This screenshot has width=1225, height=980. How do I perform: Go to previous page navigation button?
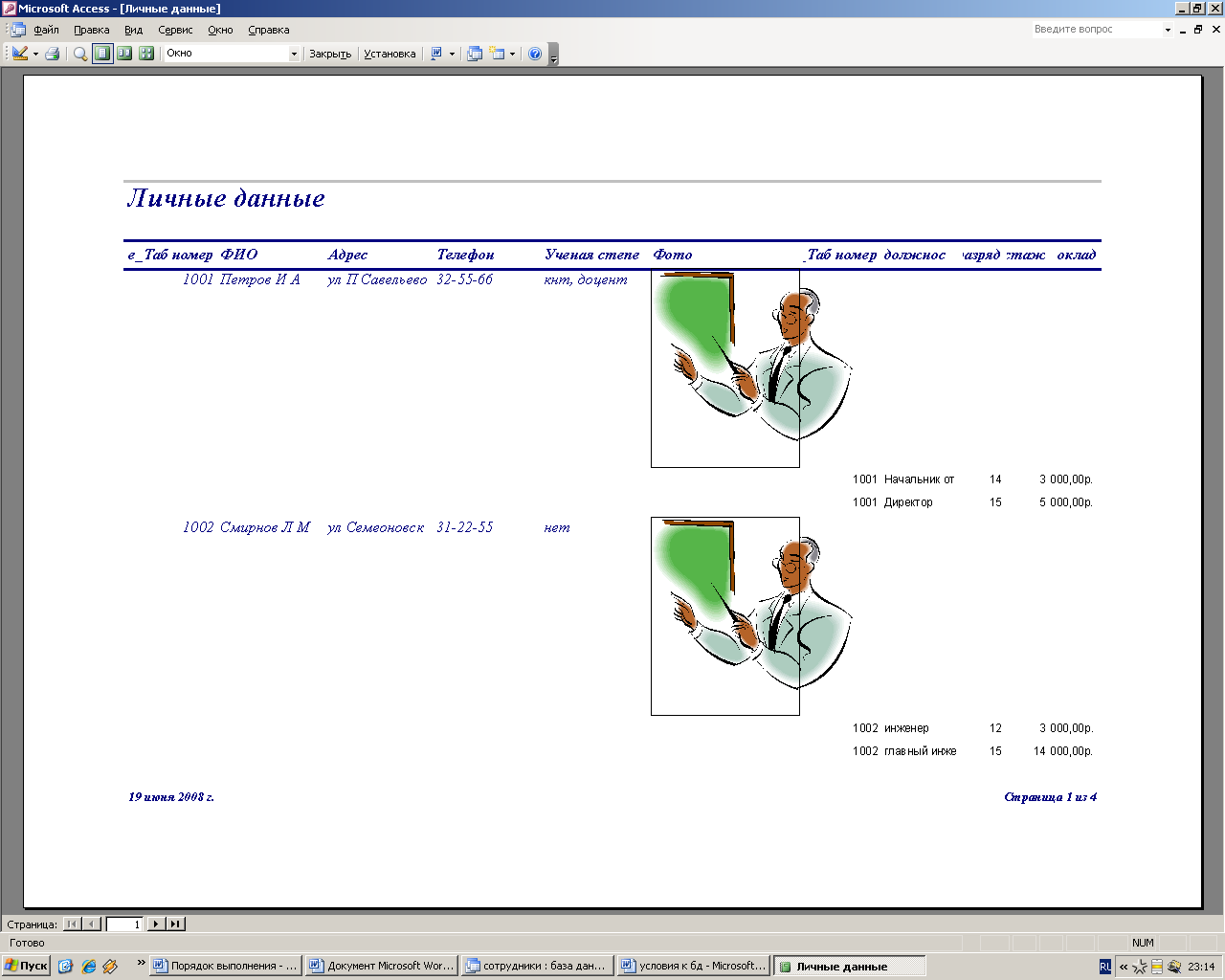[92, 924]
